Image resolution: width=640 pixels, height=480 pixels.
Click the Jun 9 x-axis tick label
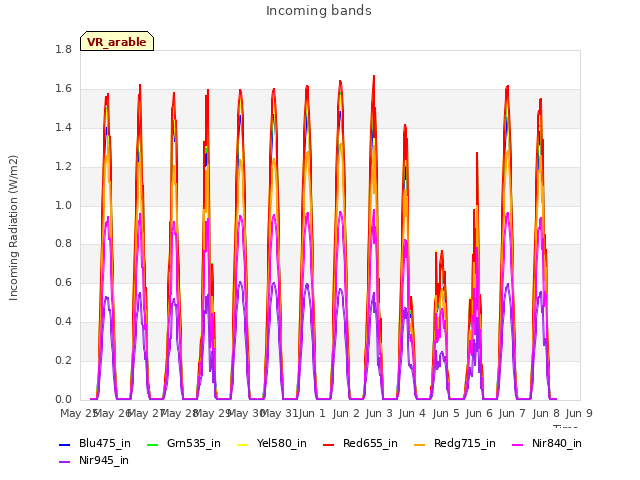579,413
